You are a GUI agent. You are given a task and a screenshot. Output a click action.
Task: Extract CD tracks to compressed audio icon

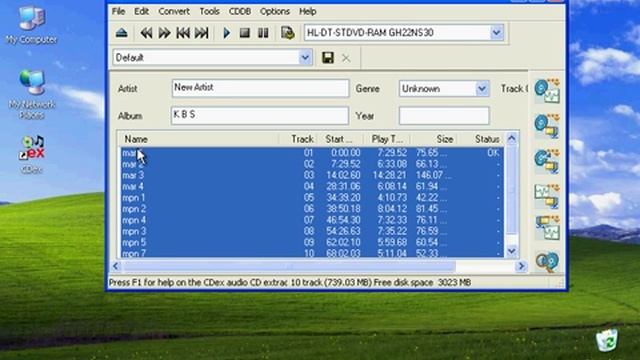click(x=547, y=126)
